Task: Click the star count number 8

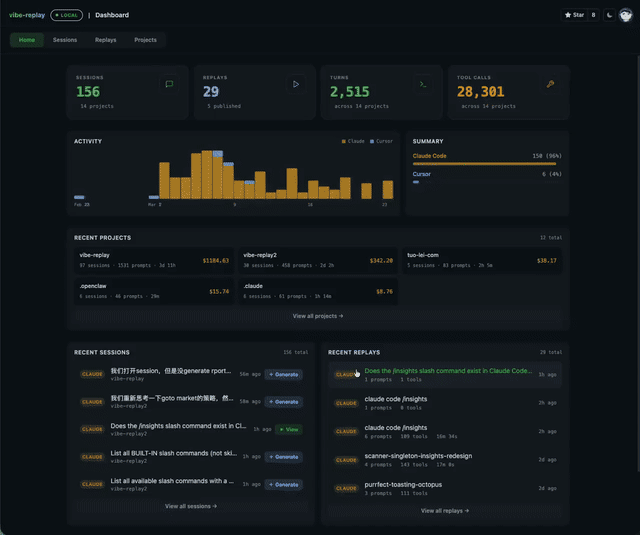Action: click(593, 15)
